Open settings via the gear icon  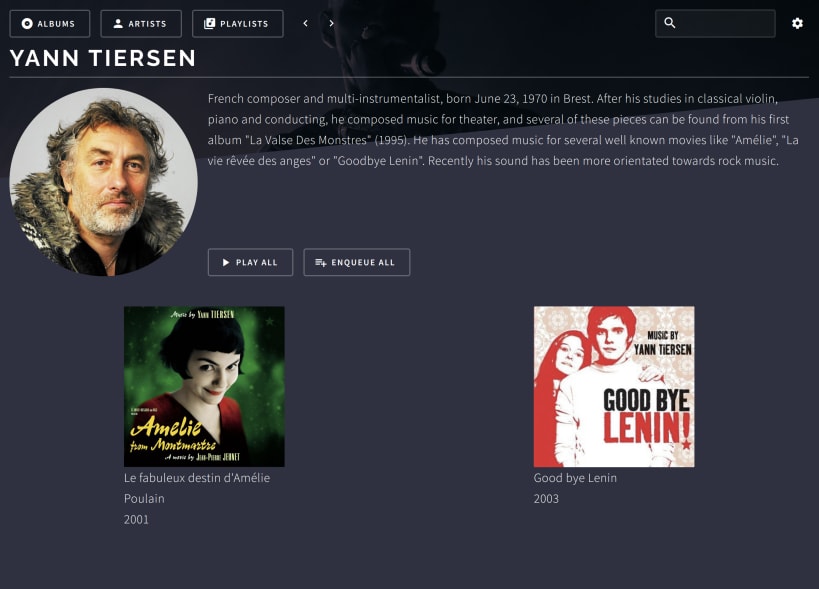797,23
